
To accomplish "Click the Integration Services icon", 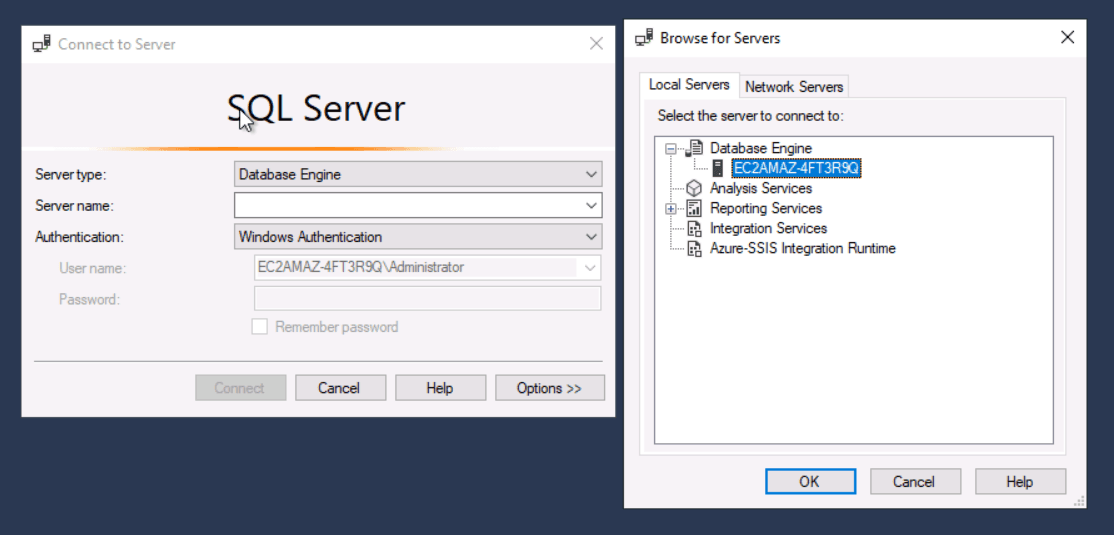I will [694, 229].
